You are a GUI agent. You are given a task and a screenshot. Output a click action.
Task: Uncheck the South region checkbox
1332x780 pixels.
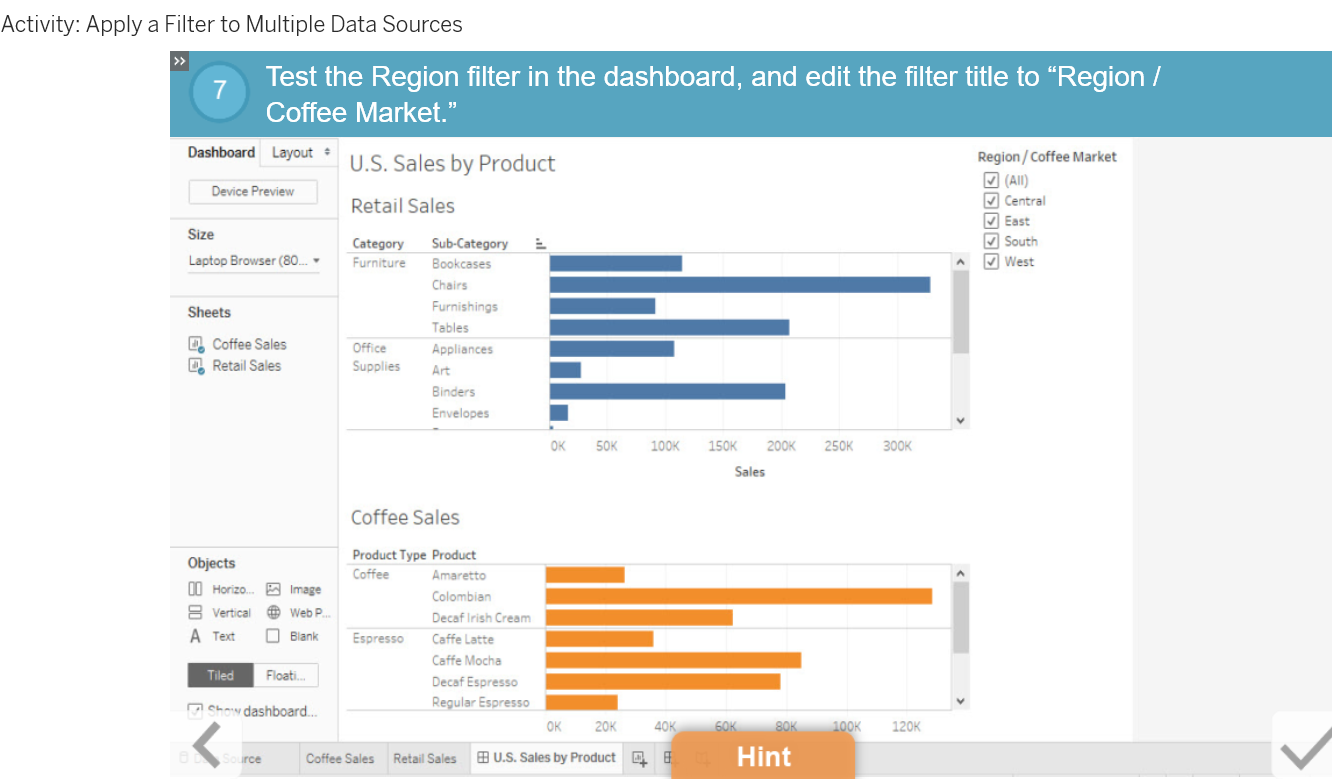click(x=992, y=241)
